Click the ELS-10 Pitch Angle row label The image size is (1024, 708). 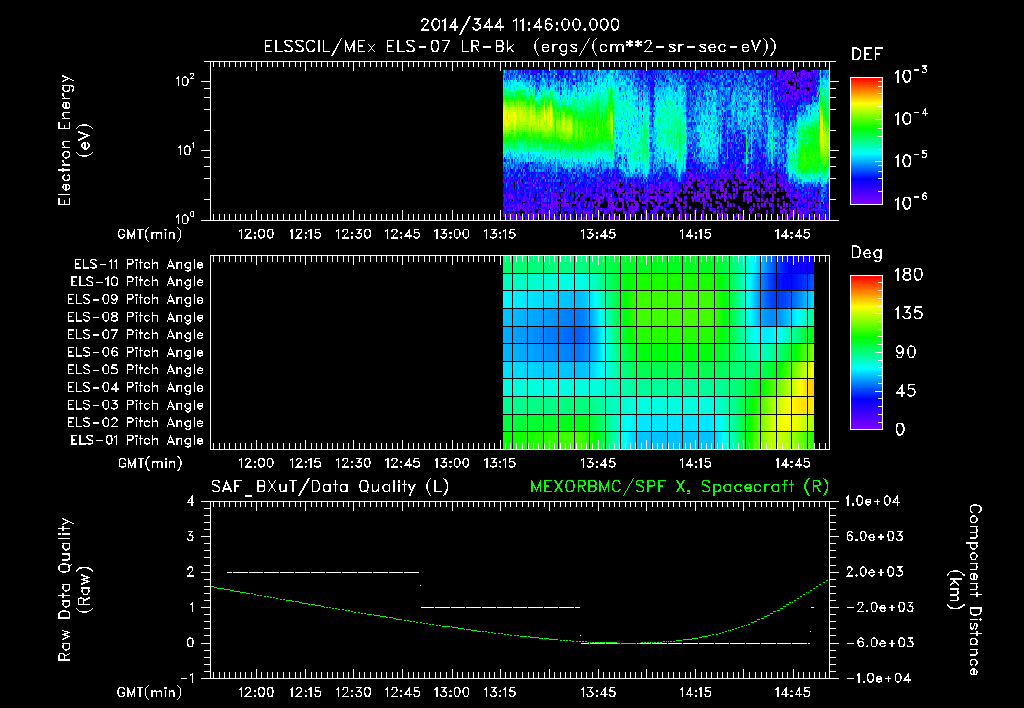137,282
